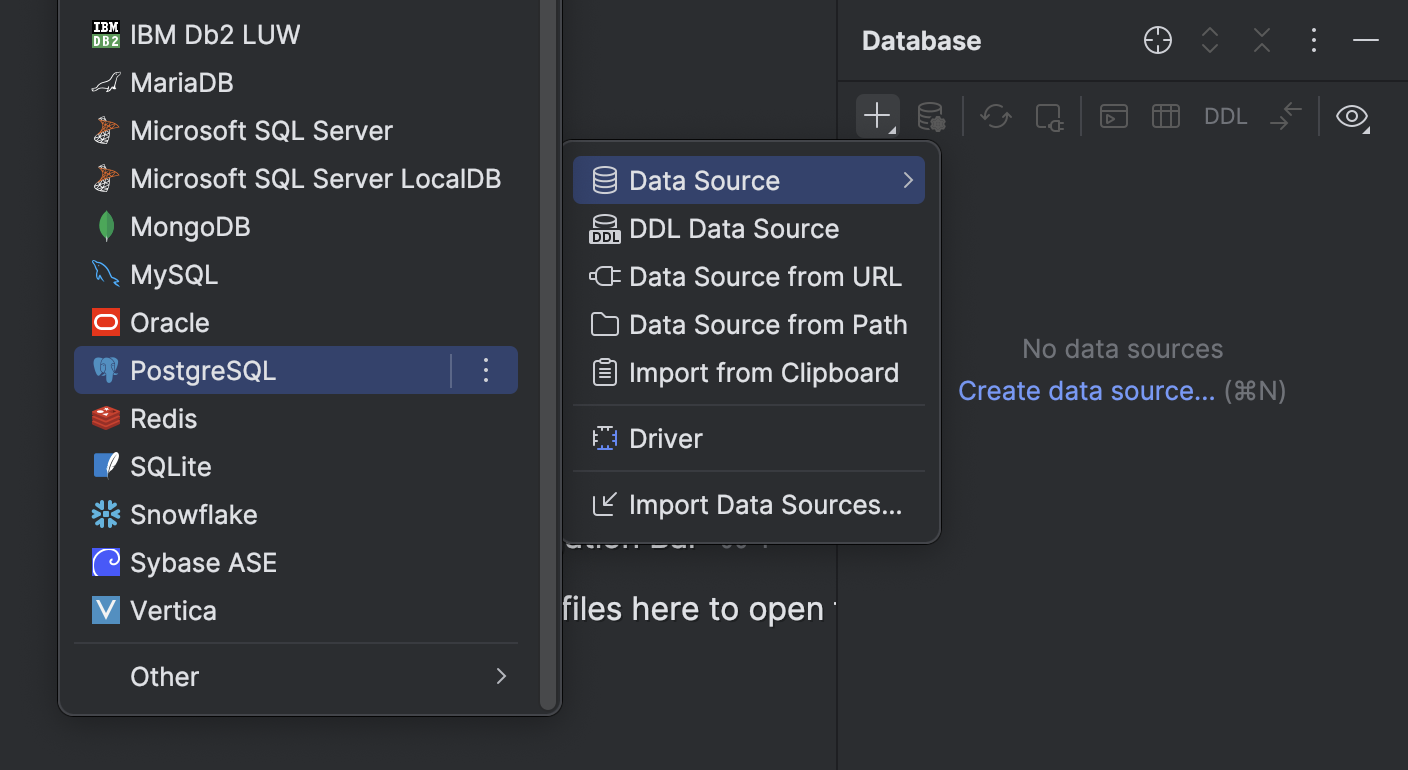Choose DDL Data Source entry
The height and width of the screenshot is (770, 1408).
click(x=734, y=228)
